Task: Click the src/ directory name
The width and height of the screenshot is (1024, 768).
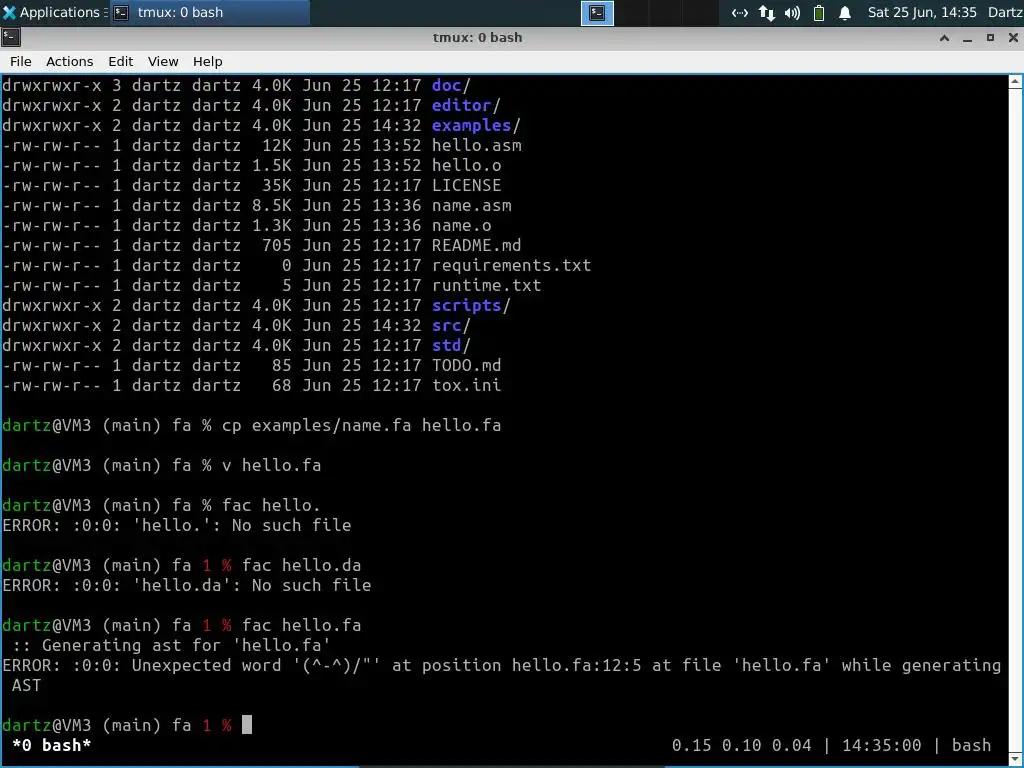Action: pos(451,325)
